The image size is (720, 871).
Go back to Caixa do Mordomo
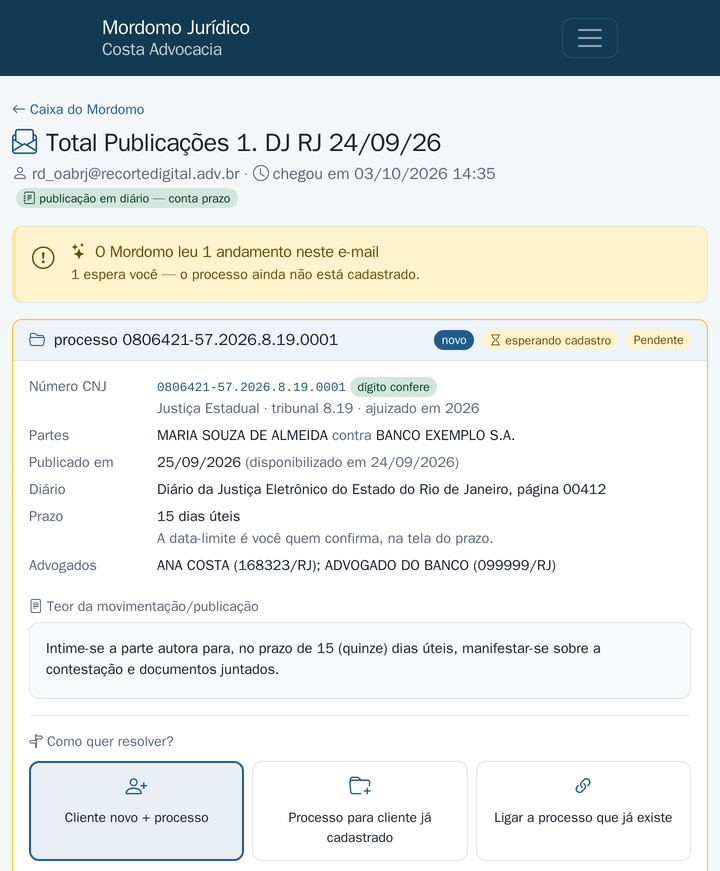78,109
